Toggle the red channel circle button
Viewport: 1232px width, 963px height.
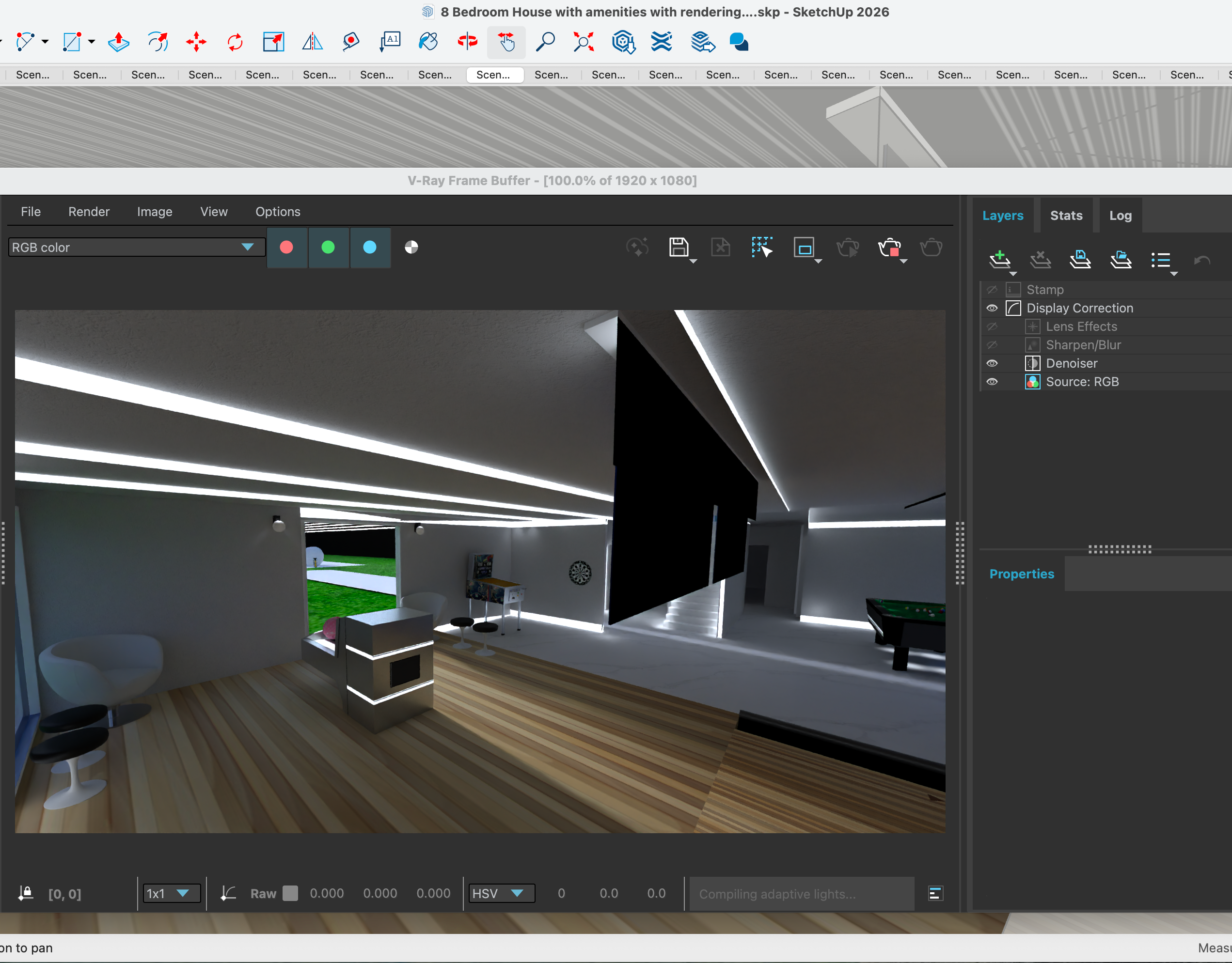[x=286, y=247]
